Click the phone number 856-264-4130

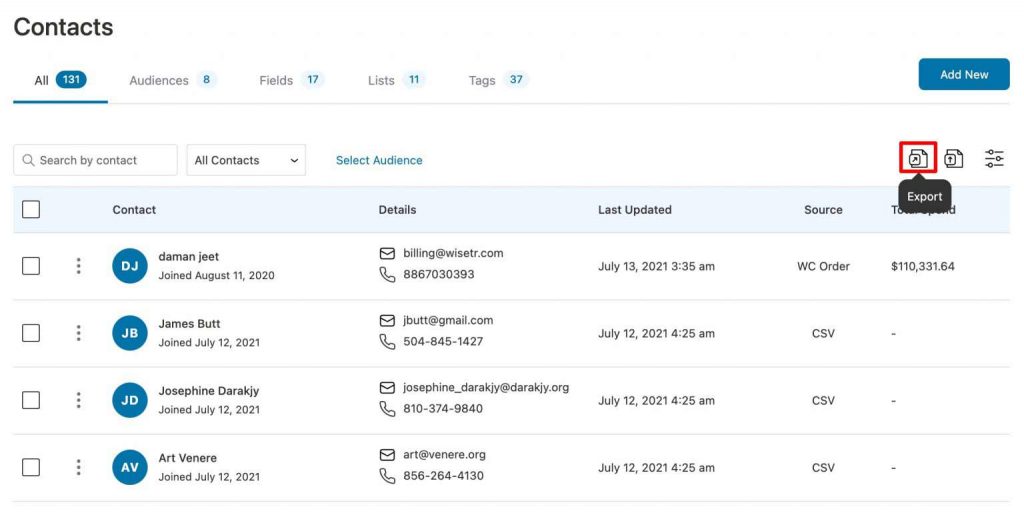pyautogui.click(x=443, y=476)
